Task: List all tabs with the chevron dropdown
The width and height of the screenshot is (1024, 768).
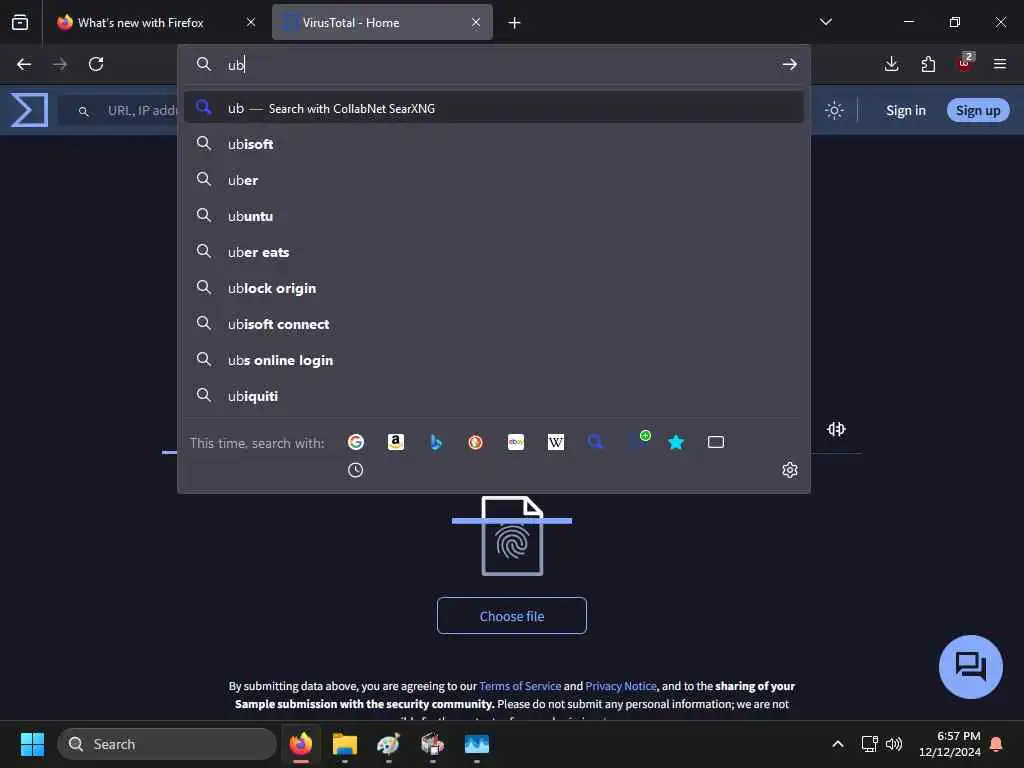Action: click(x=825, y=22)
